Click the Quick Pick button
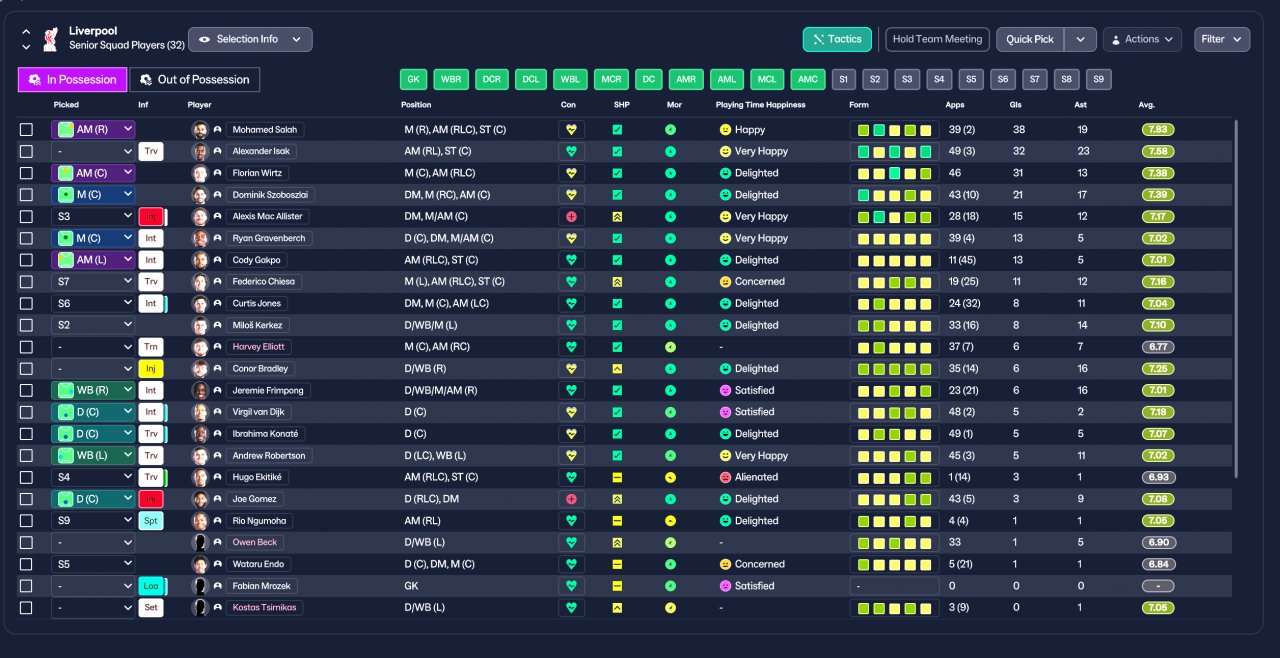The image size is (1280, 658). tap(1030, 39)
